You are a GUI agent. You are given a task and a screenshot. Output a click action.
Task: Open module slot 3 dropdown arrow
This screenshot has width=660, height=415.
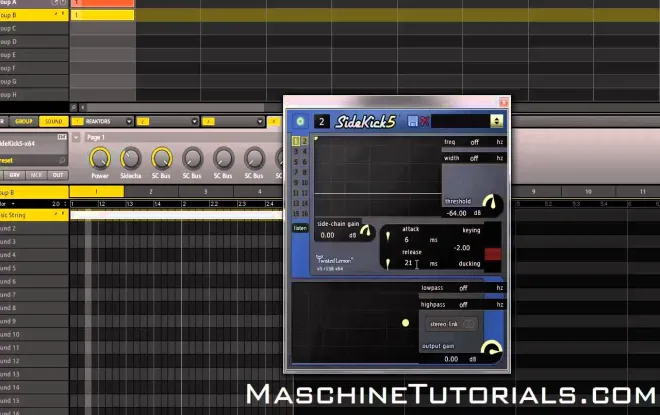pyautogui.click(x=260, y=122)
